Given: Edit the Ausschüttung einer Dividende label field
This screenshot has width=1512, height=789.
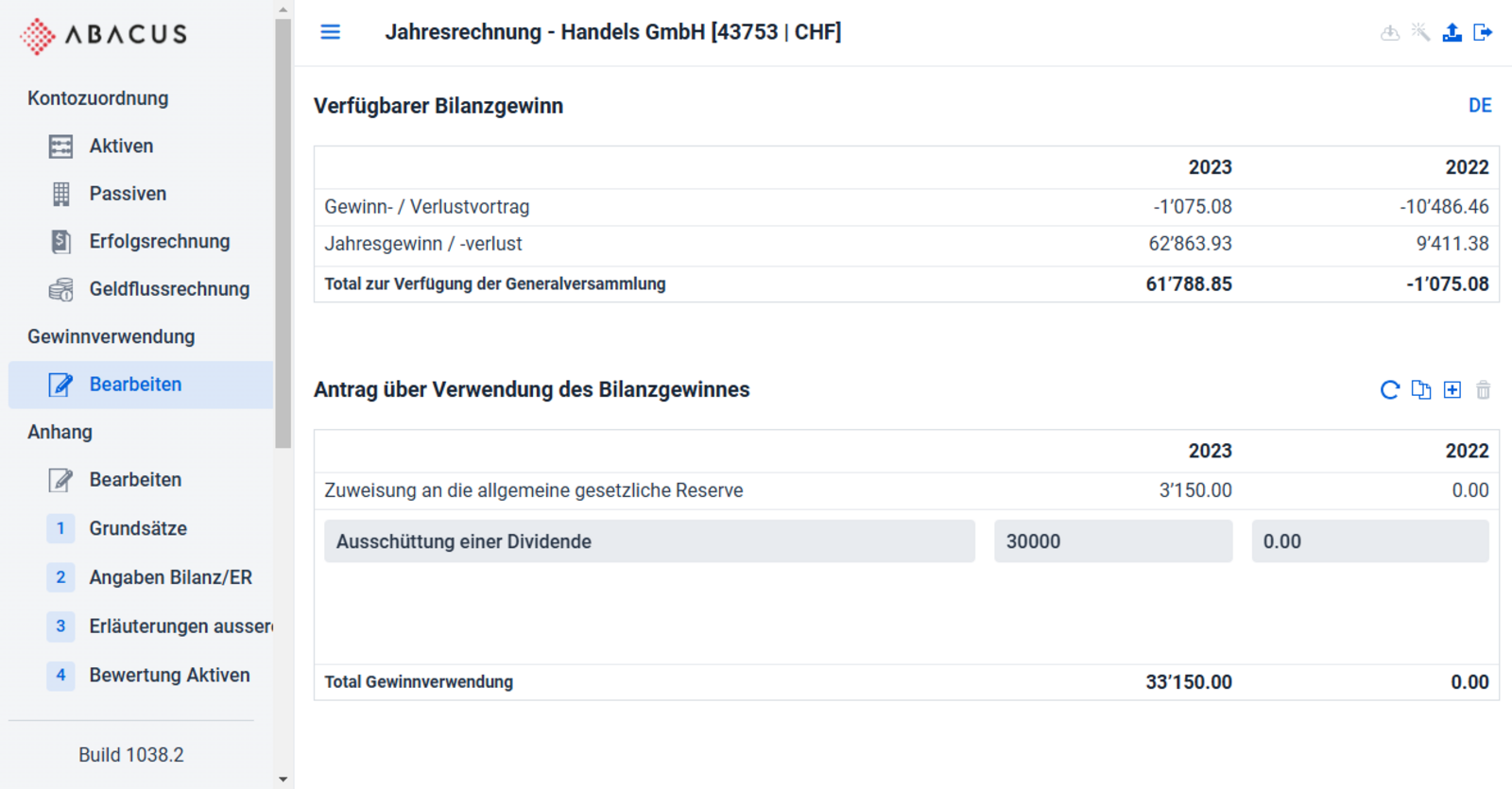Looking at the screenshot, I should pyautogui.click(x=649, y=541).
